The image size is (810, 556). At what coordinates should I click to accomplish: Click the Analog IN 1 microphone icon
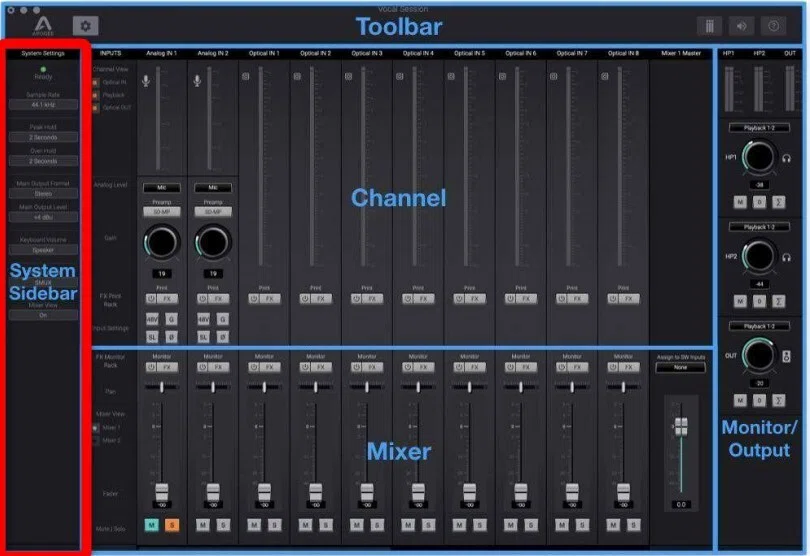146,81
